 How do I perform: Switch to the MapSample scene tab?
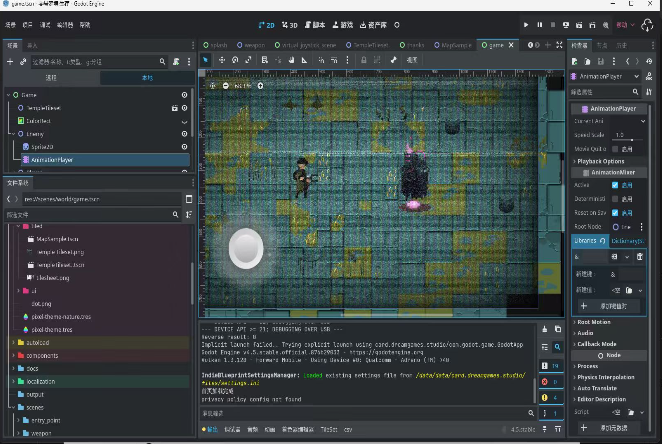point(453,45)
